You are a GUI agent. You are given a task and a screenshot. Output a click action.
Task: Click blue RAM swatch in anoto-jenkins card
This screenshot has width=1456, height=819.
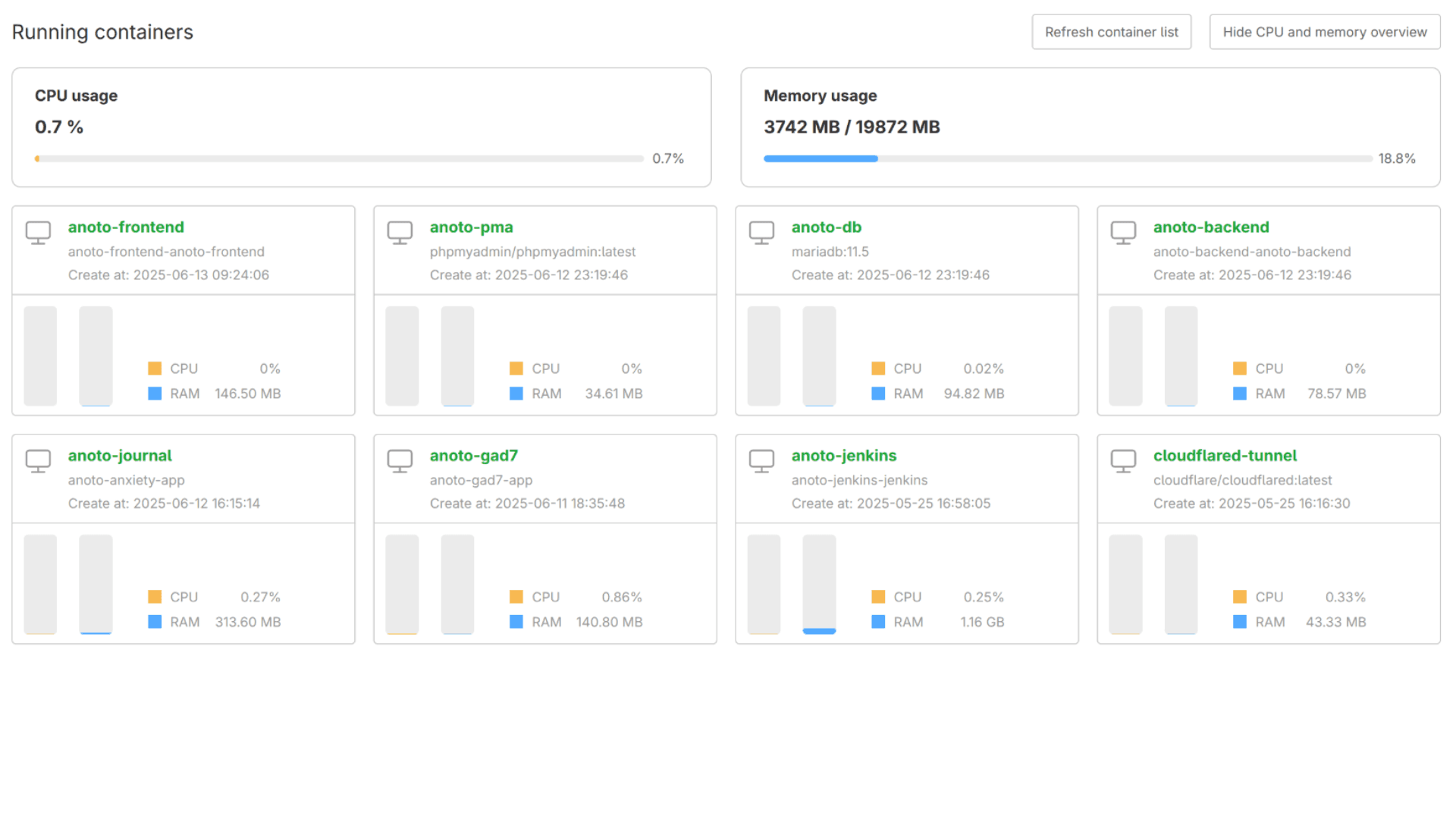tap(878, 622)
